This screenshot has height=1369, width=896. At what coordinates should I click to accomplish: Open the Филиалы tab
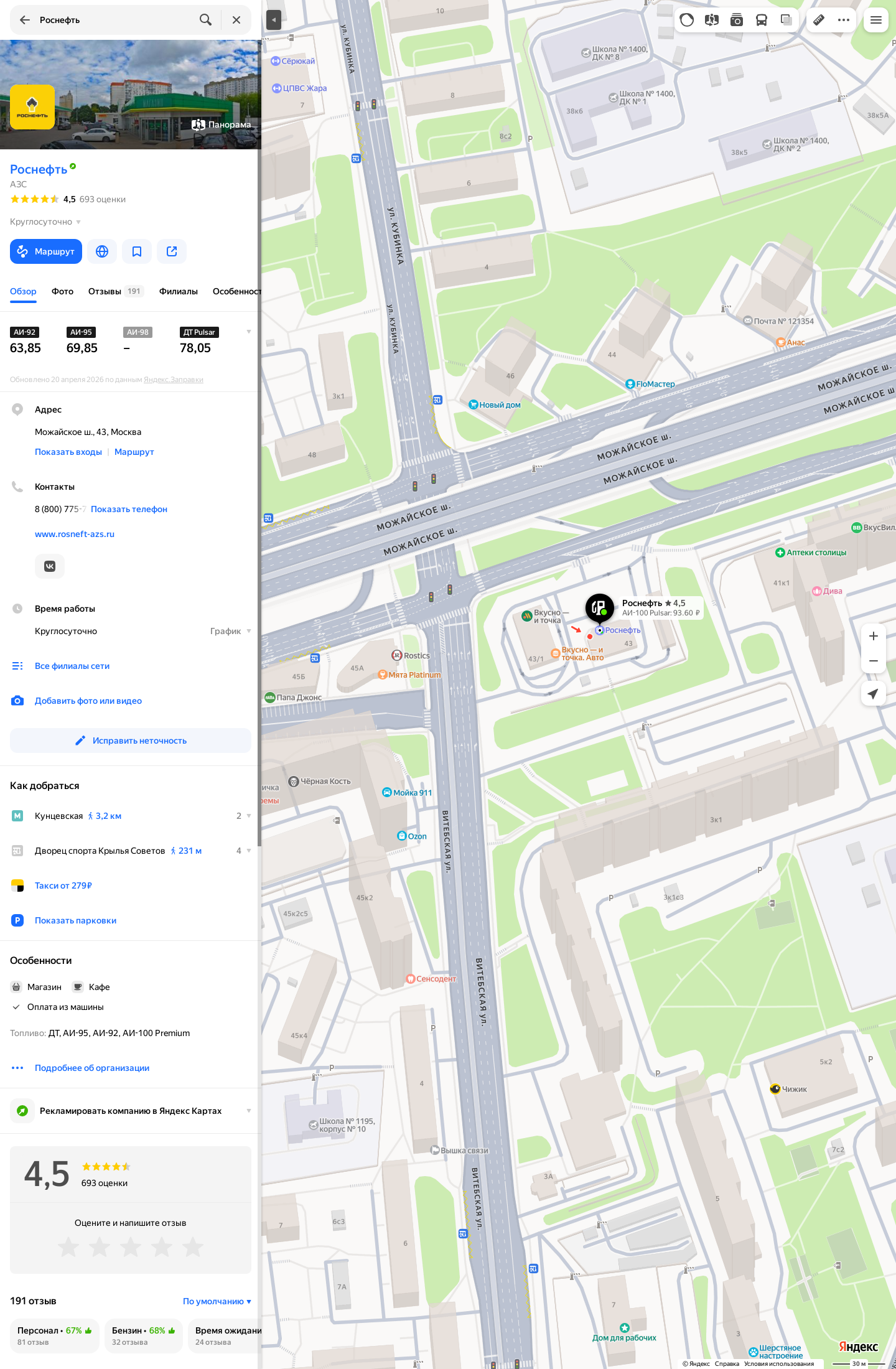(x=179, y=291)
